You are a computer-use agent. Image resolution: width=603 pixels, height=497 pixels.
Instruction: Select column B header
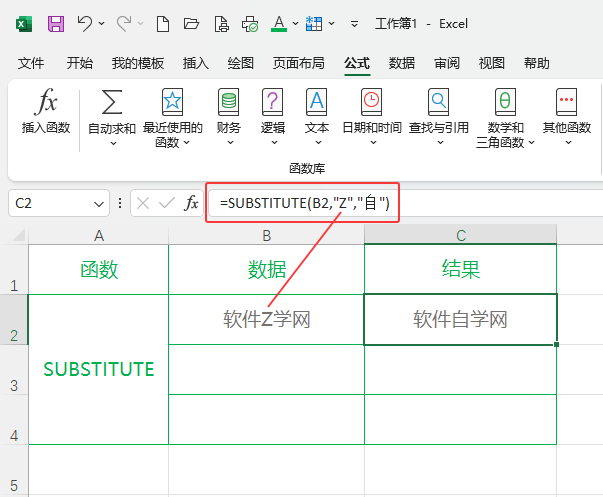(x=267, y=235)
